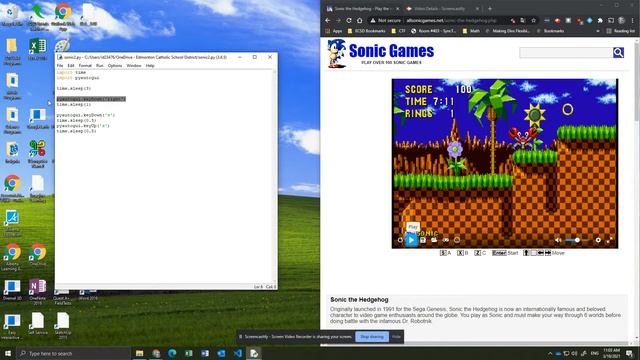Switch to the Sonic the Hedgehog tab

click(362, 8)
